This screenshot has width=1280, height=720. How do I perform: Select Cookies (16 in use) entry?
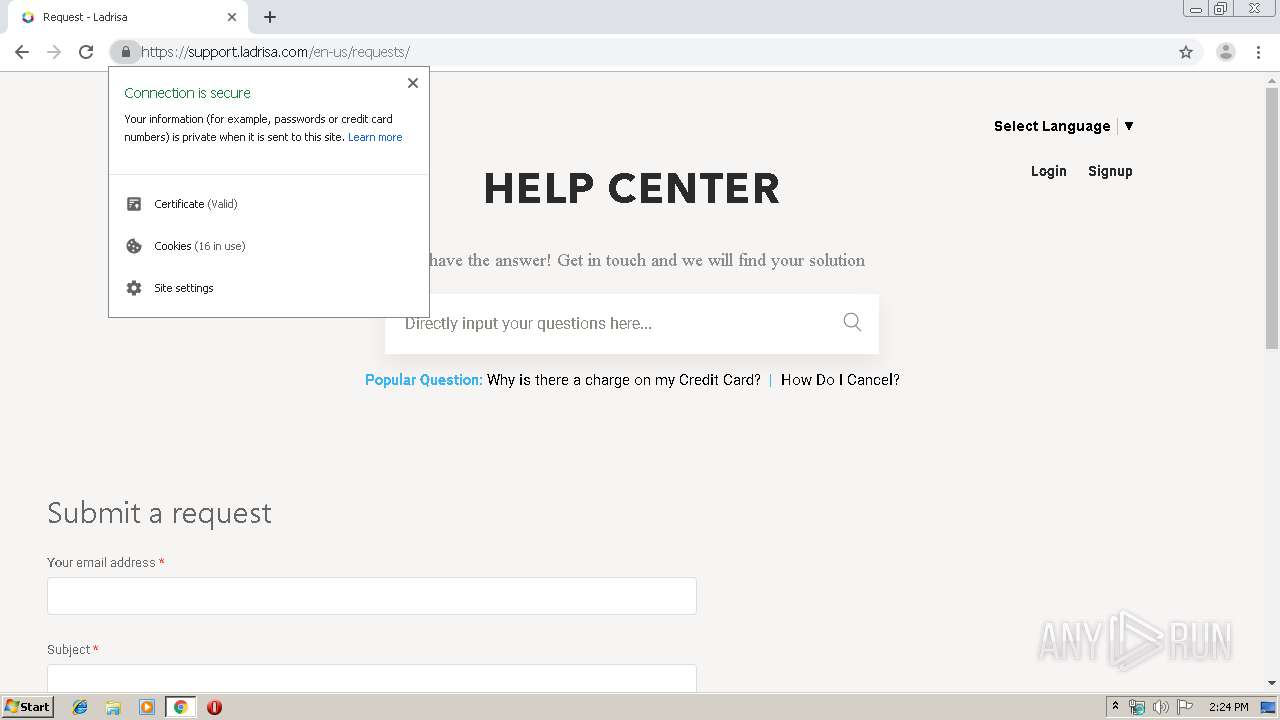click(x=269, y=246)
